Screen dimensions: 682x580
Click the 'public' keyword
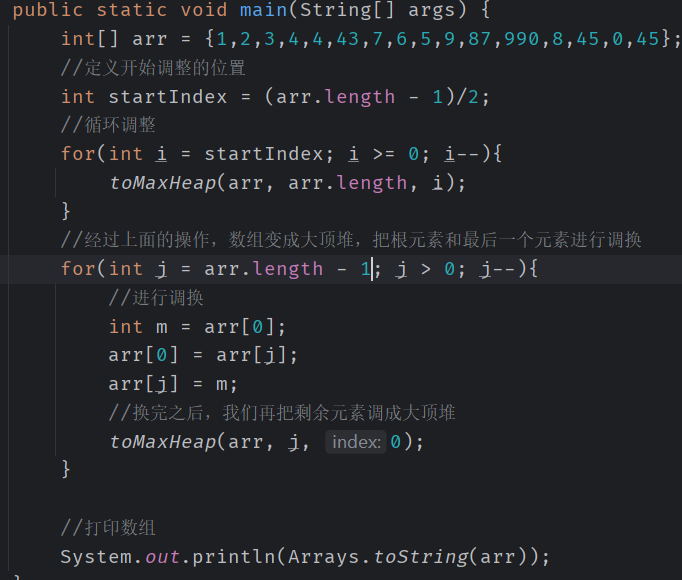(48, 10)
